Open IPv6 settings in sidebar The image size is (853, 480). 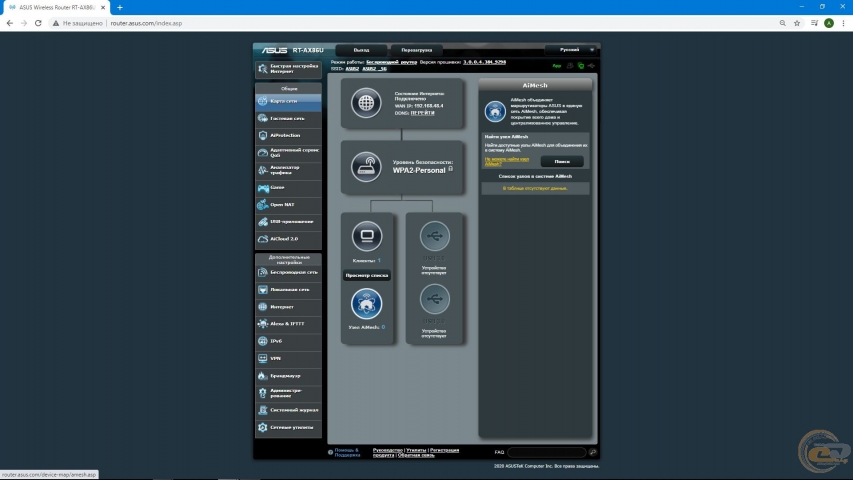(x=288, y=341)
